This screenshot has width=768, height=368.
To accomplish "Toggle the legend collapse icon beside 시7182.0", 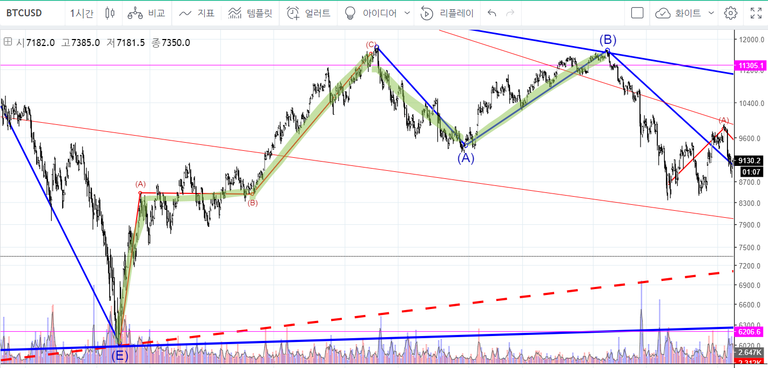I will (x=7, y=43).
